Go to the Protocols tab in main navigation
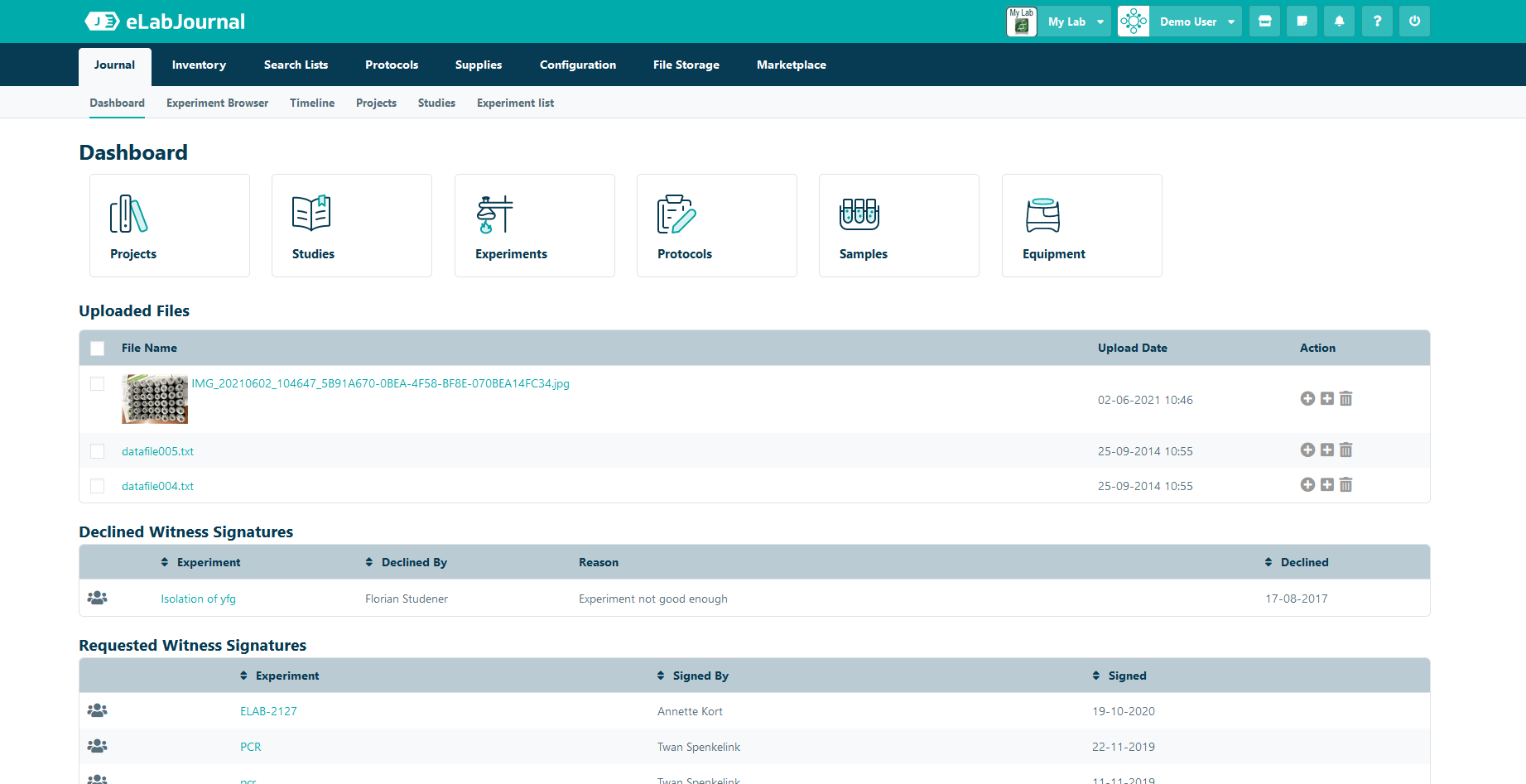 pos(392,65)
